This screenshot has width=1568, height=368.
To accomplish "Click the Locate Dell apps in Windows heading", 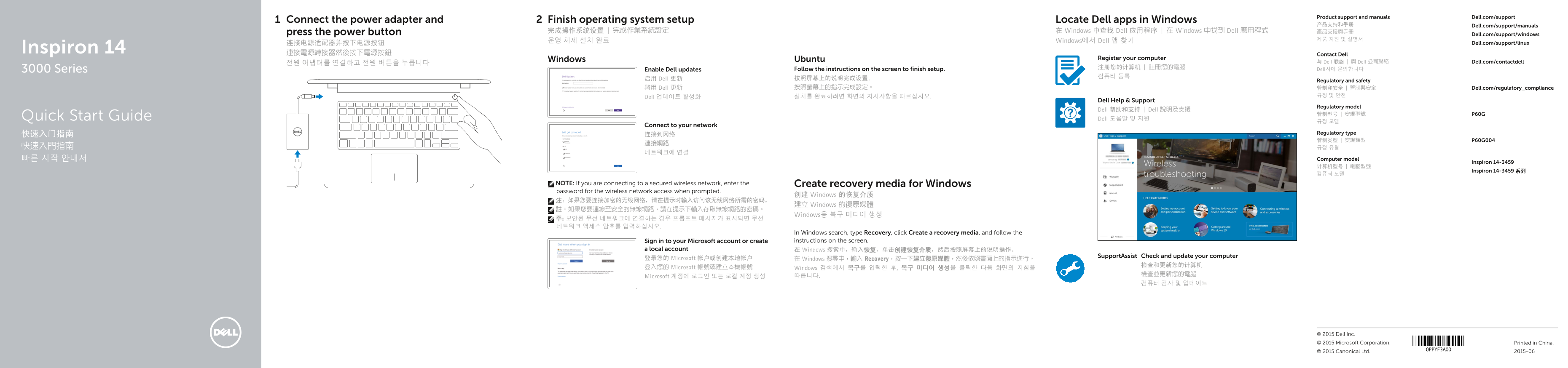I will (1125, 19).
